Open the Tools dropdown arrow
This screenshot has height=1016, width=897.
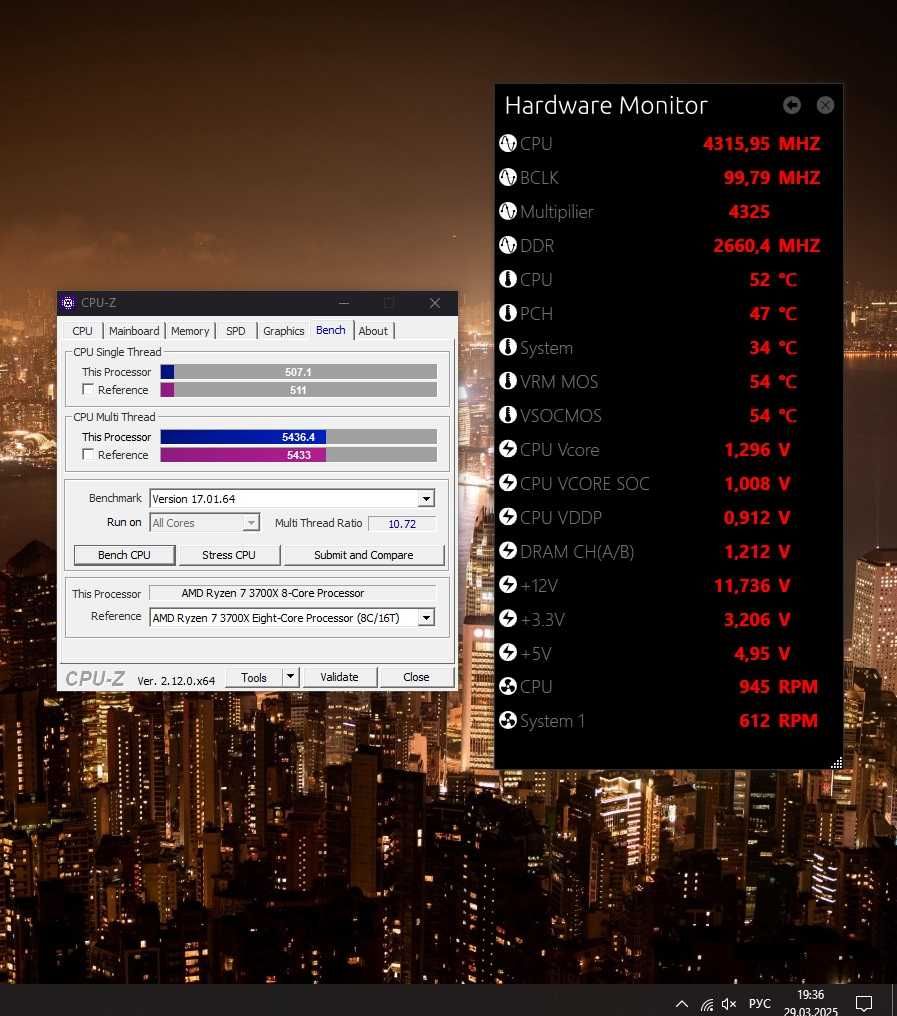(x=290, y=676)
